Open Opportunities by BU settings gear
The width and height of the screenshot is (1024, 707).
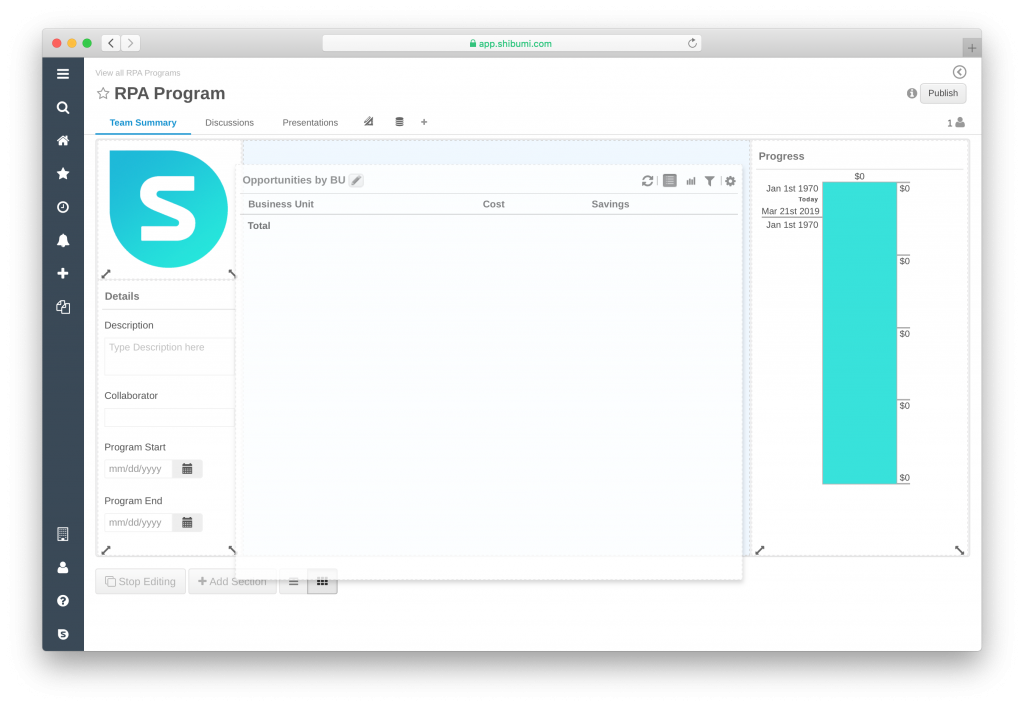(x=730, y=181)
